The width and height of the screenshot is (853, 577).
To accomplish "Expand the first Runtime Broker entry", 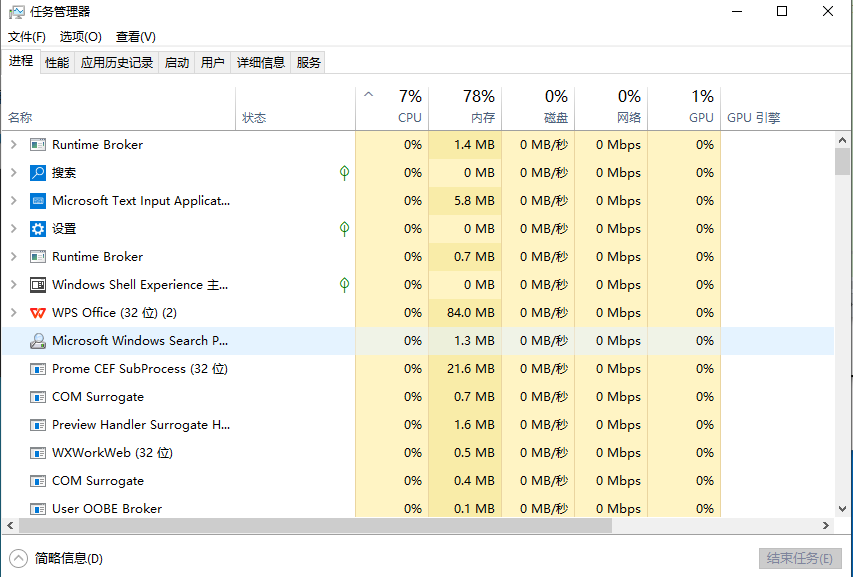I will (x=13, y=145).
